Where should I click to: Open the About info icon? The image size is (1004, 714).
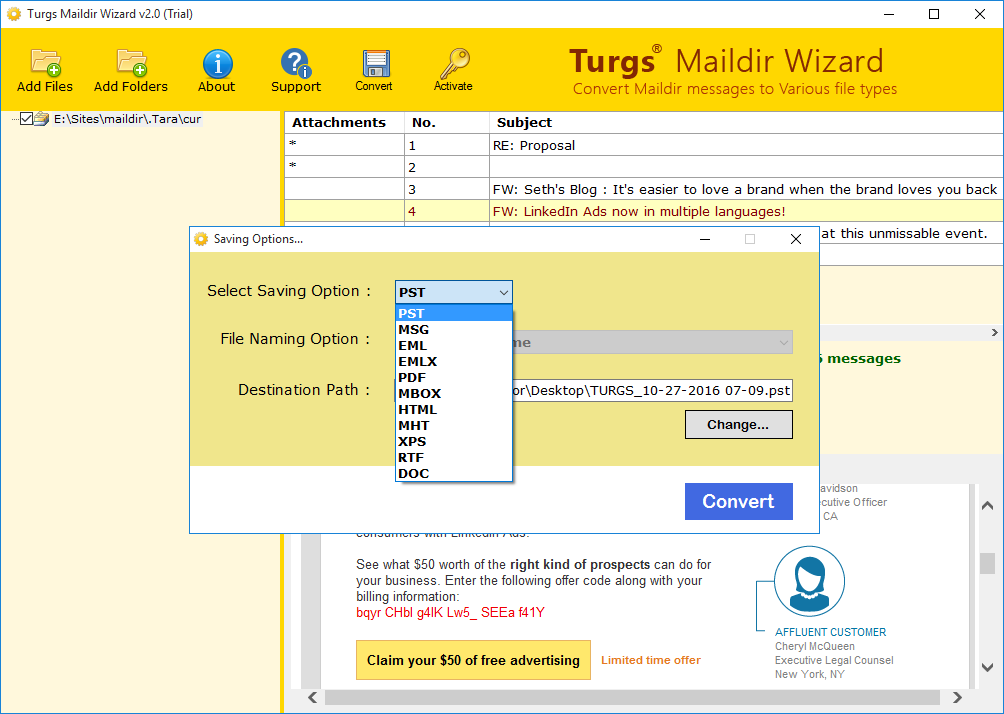coord(217,63)
